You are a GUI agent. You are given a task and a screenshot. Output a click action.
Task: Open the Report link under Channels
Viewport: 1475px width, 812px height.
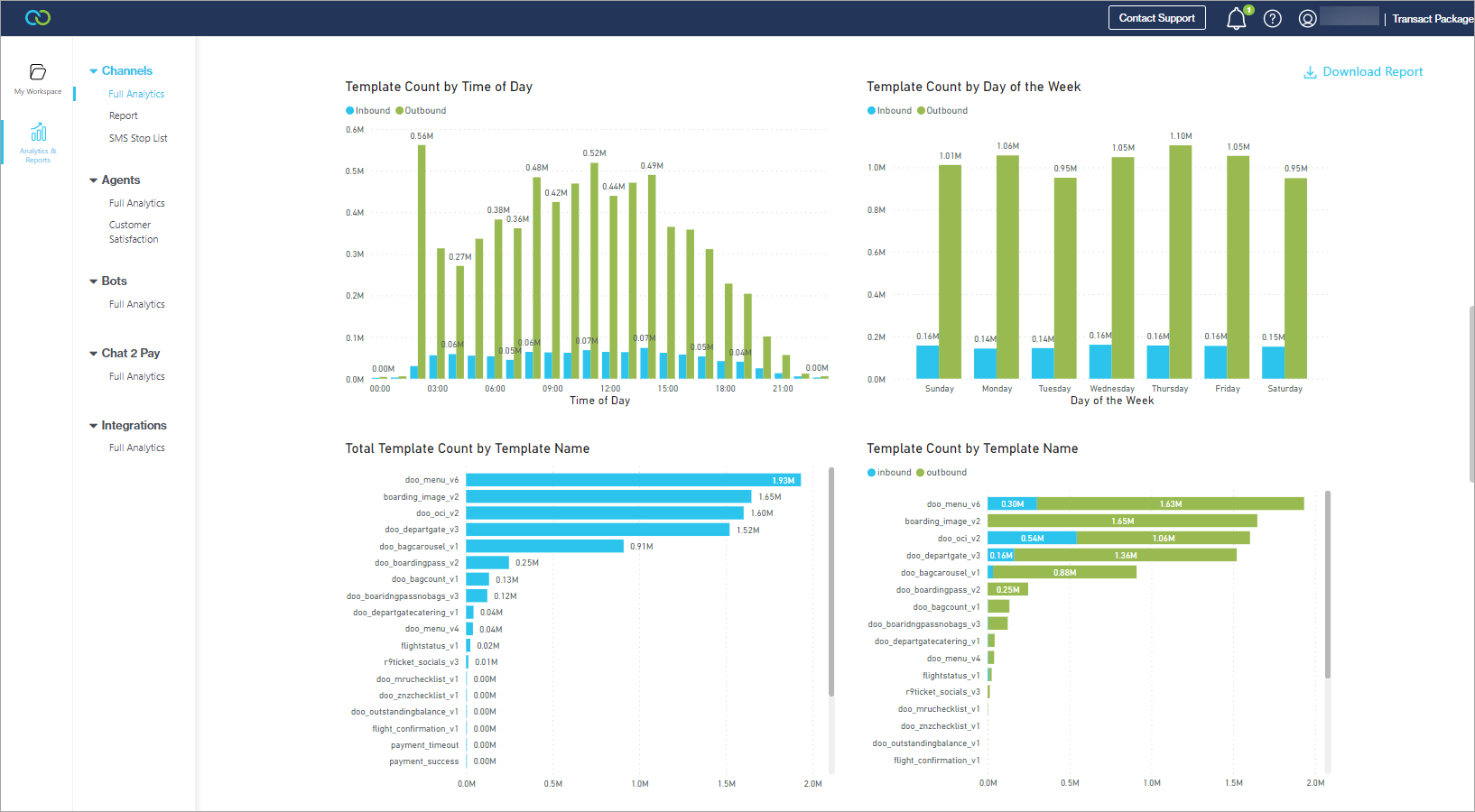click(x=124, y=115)
